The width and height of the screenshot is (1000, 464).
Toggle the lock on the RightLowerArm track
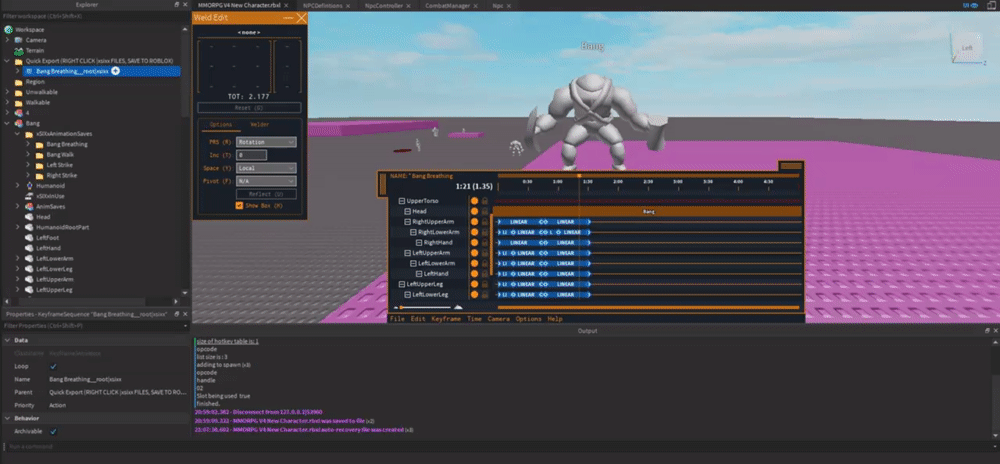tap(484, 232)
